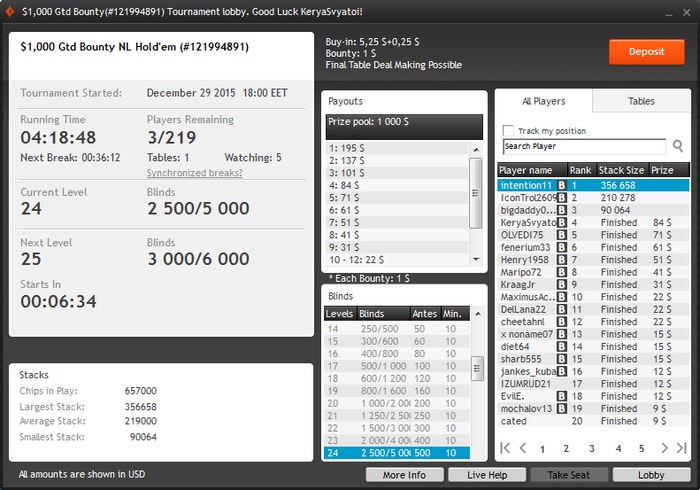Click bounty B icon next to OLVEDI75
The image size is (700, 490).
pos(562,235)
